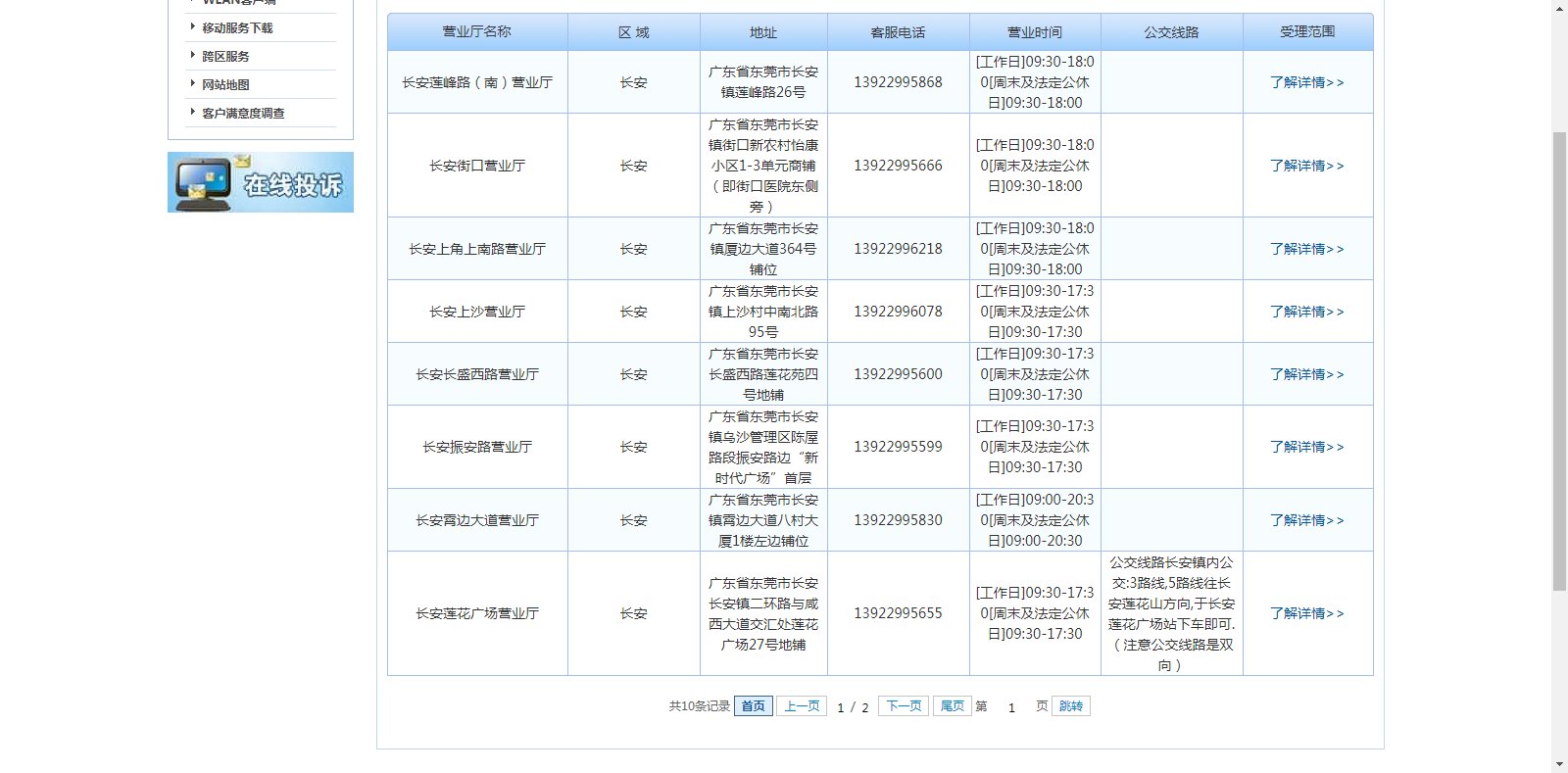Focus the page number input field
This screenshot has height=773, width=1568.
(x=1011, y=707)
